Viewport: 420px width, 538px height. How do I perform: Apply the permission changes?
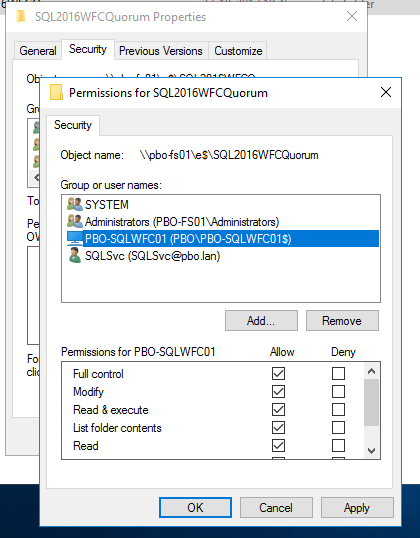tap(357, 507)
